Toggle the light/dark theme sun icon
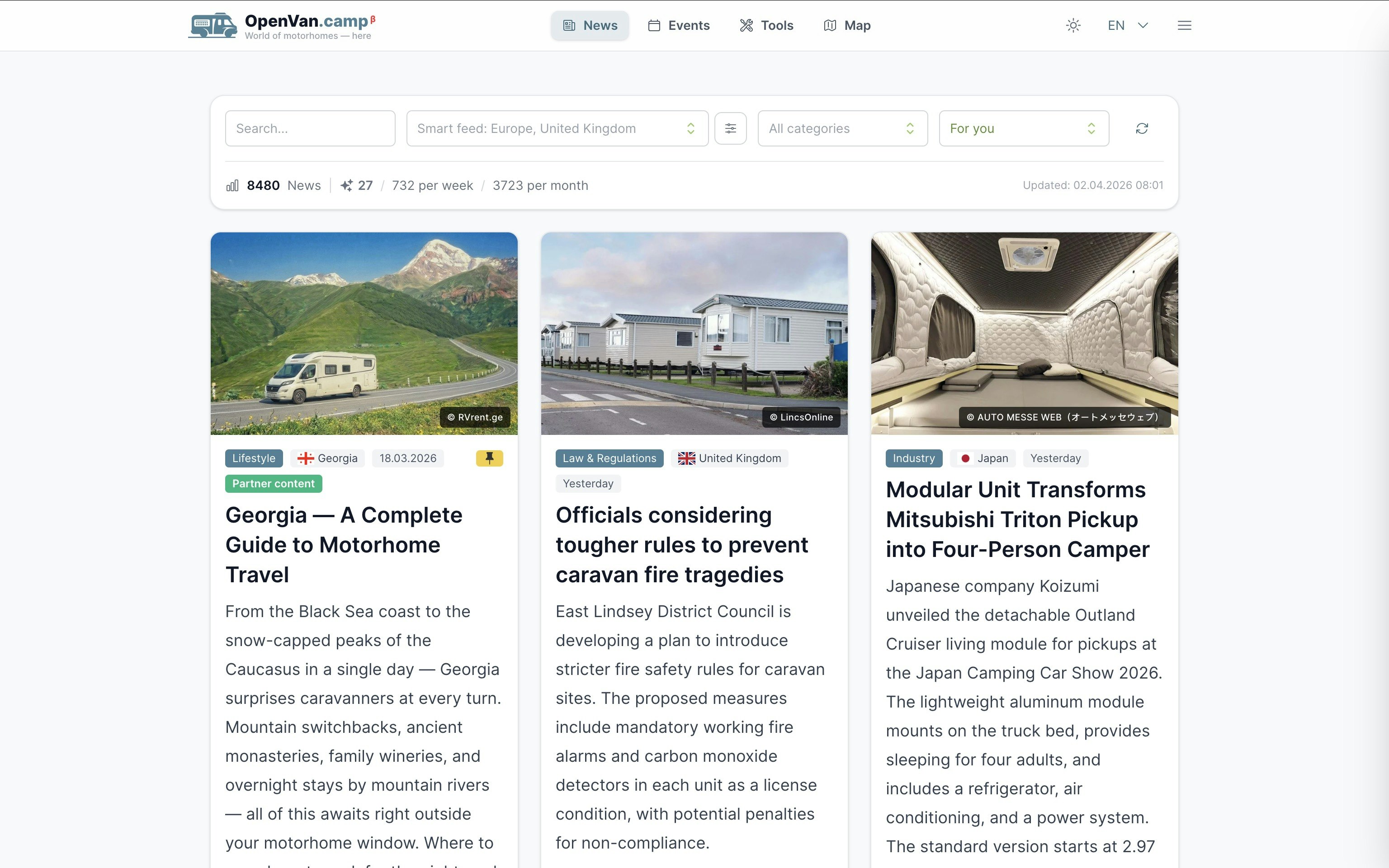1389x868 pixels. pyautogui.click(x=1073, y=25)
